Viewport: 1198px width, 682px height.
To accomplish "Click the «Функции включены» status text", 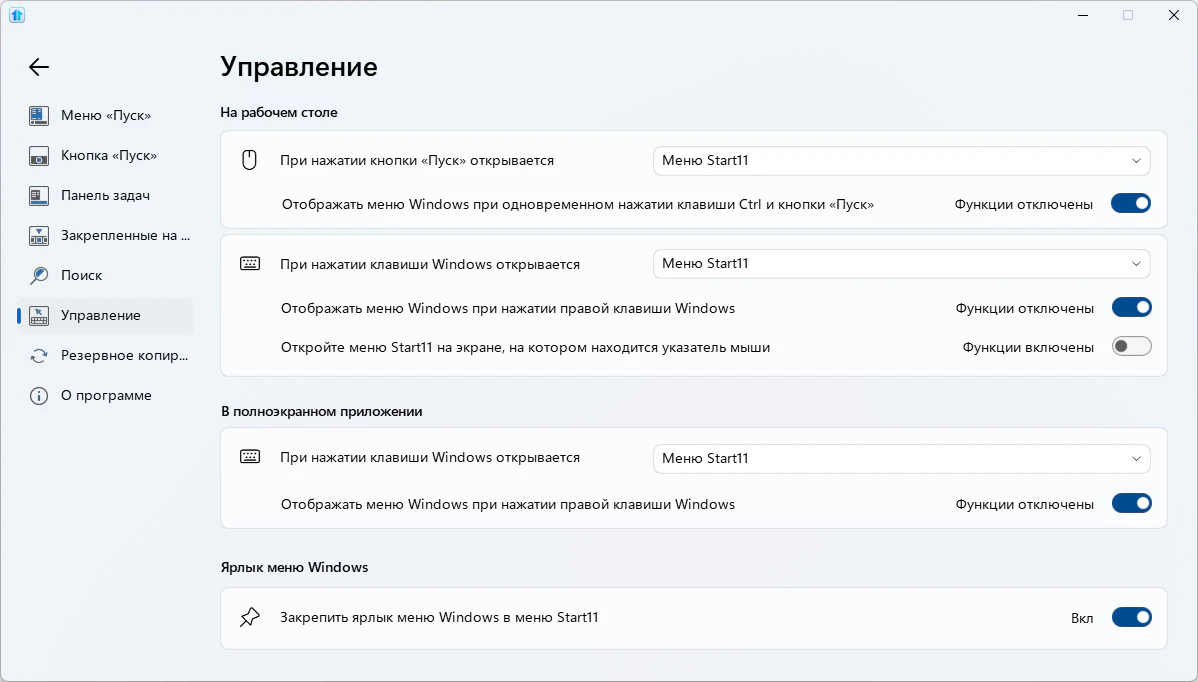I will pyautogui.click(x=1028, y=347).
